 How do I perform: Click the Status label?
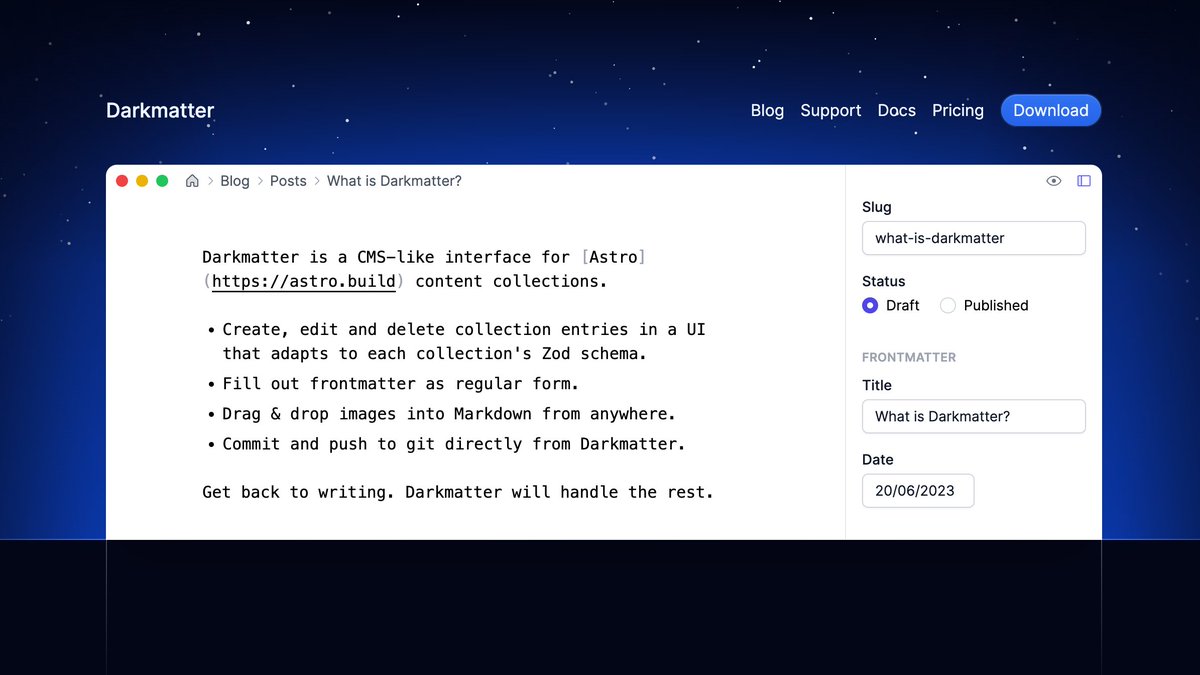884,281
